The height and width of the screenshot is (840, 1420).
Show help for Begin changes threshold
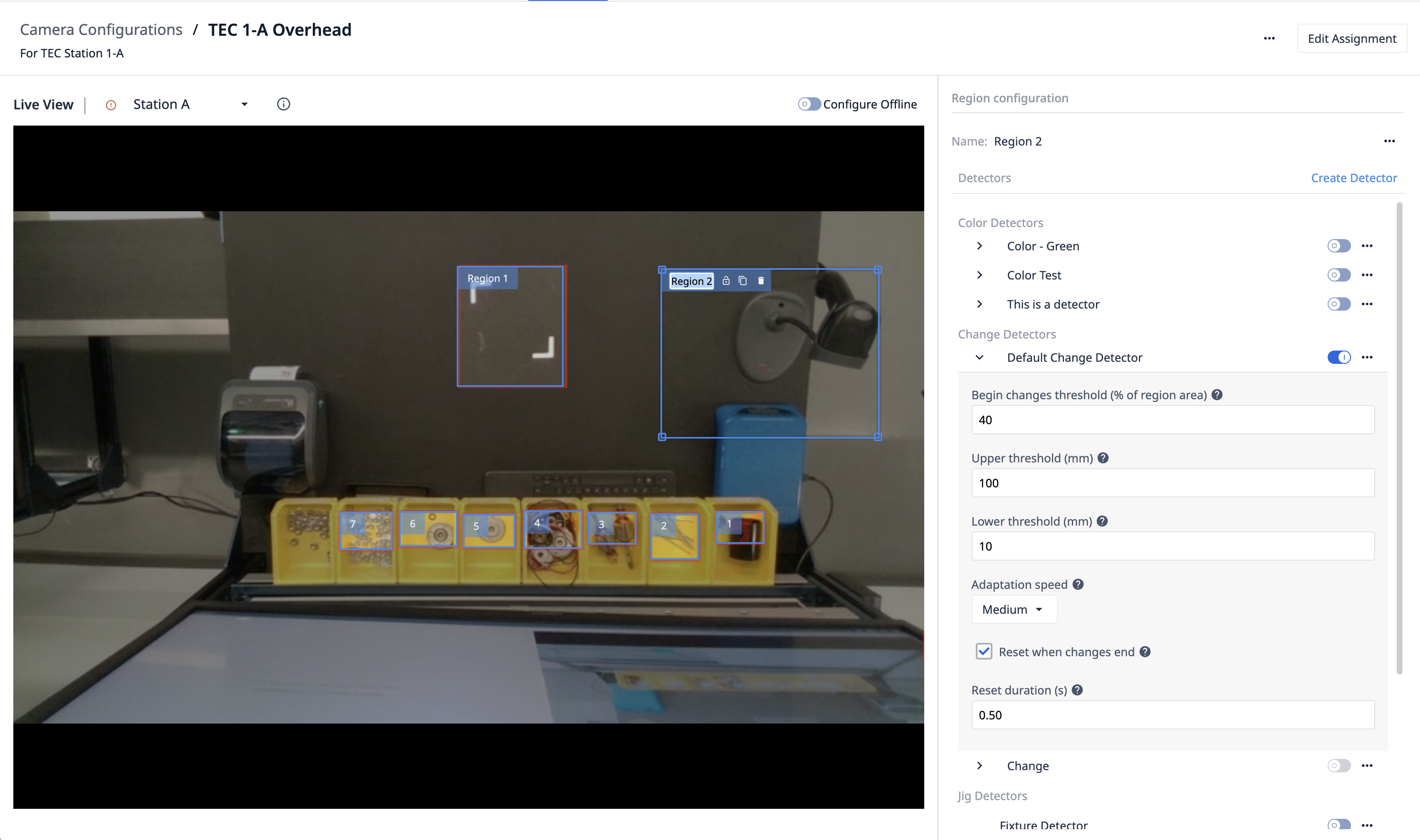click(1217, 395)
